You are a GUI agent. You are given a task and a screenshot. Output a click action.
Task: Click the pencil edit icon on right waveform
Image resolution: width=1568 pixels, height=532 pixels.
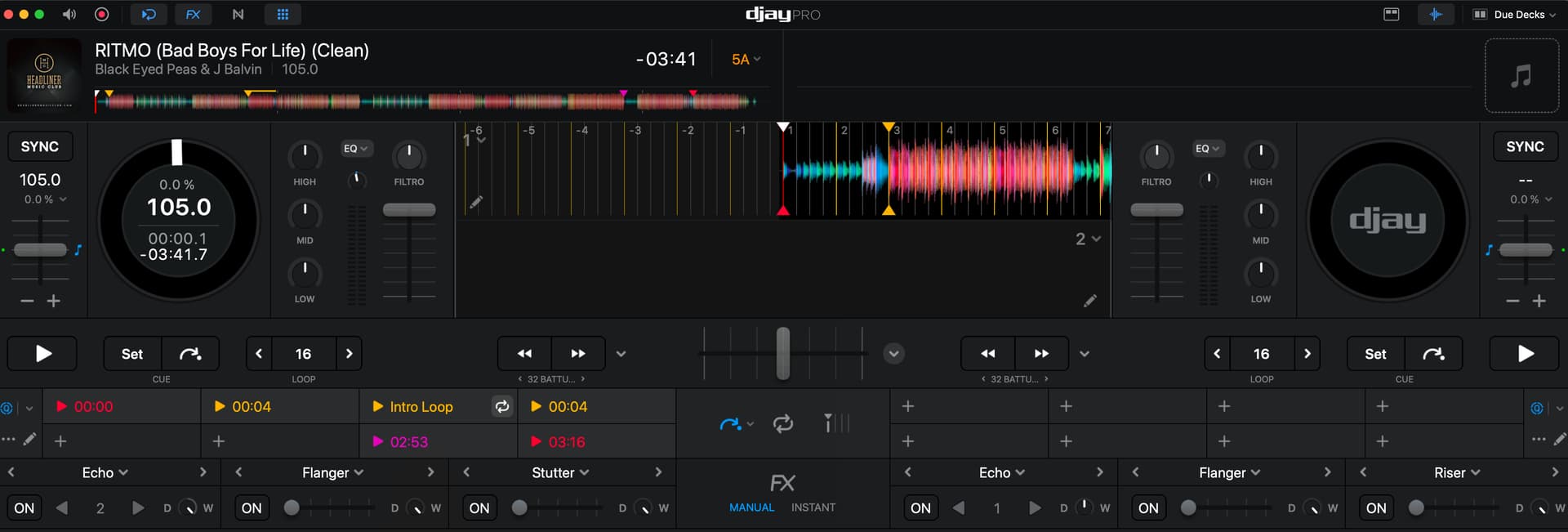[x=1089, y=302]
